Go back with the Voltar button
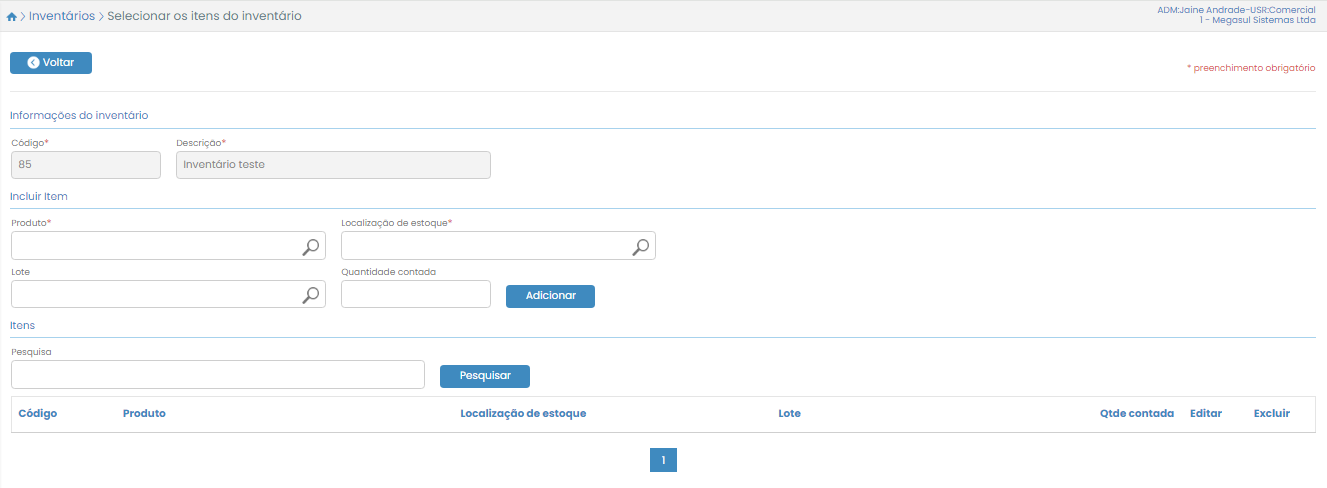Viewport: 1327px width, 488px height. tap(51, 63)
